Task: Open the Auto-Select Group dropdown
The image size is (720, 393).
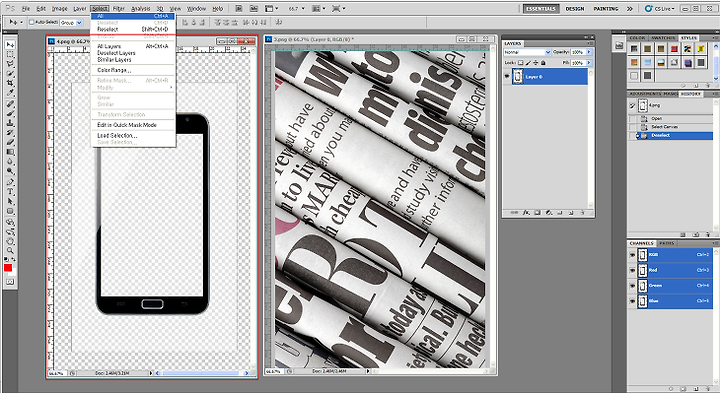Action: pos(72,22)
